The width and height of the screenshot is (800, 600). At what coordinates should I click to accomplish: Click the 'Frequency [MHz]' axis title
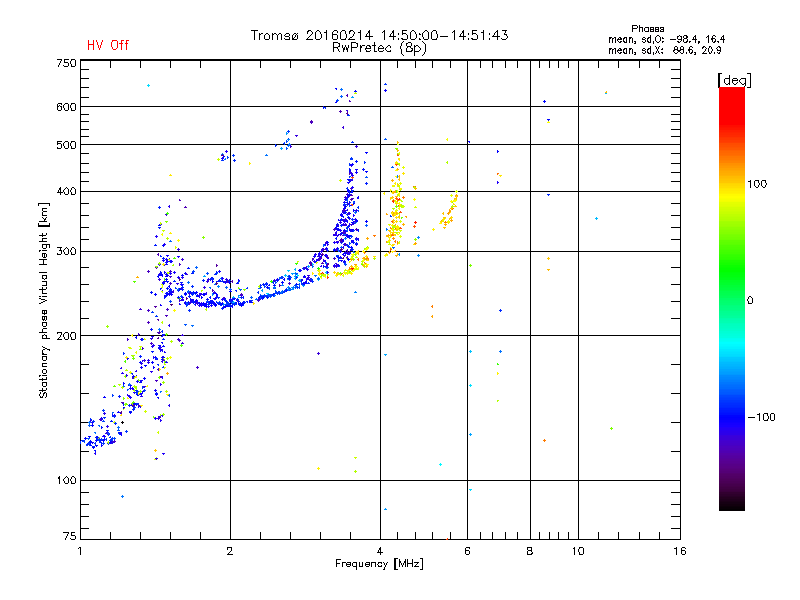[x=379, y=564]
